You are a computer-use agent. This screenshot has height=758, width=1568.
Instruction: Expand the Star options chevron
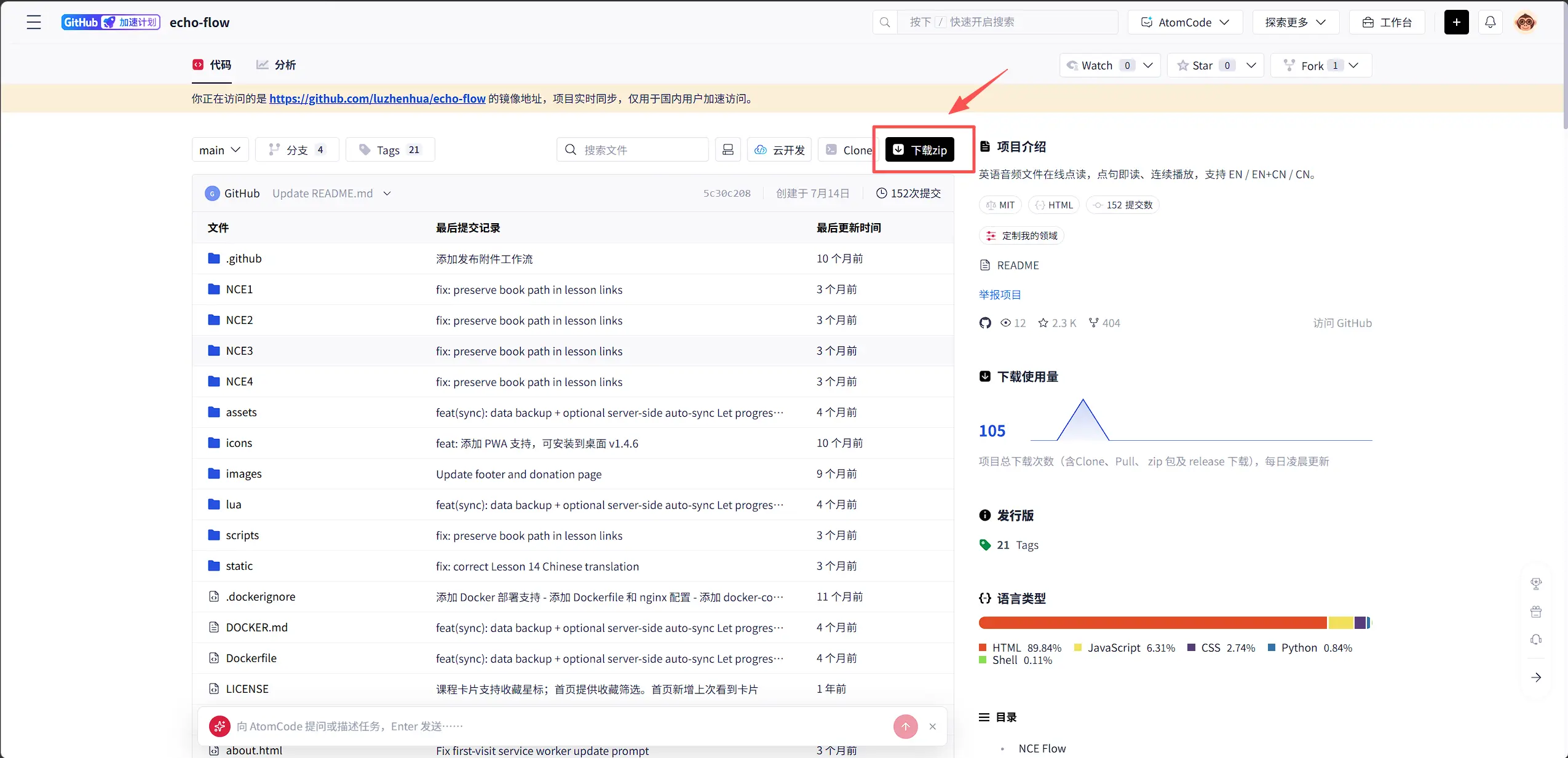pyautogui.click(x=1251, y=66)
